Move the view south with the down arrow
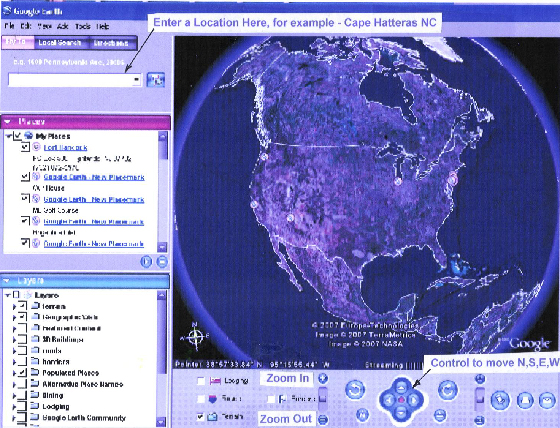This screenshot has width=560, height=428. [x=401, y=413]
